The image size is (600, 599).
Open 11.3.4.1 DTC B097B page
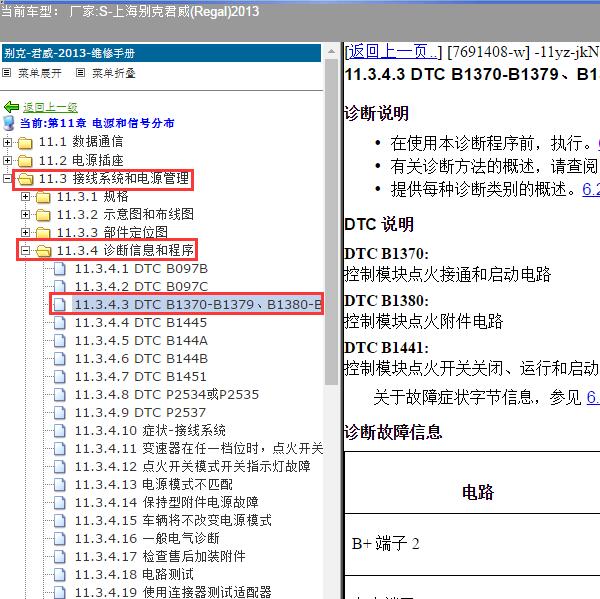[141, 269]
